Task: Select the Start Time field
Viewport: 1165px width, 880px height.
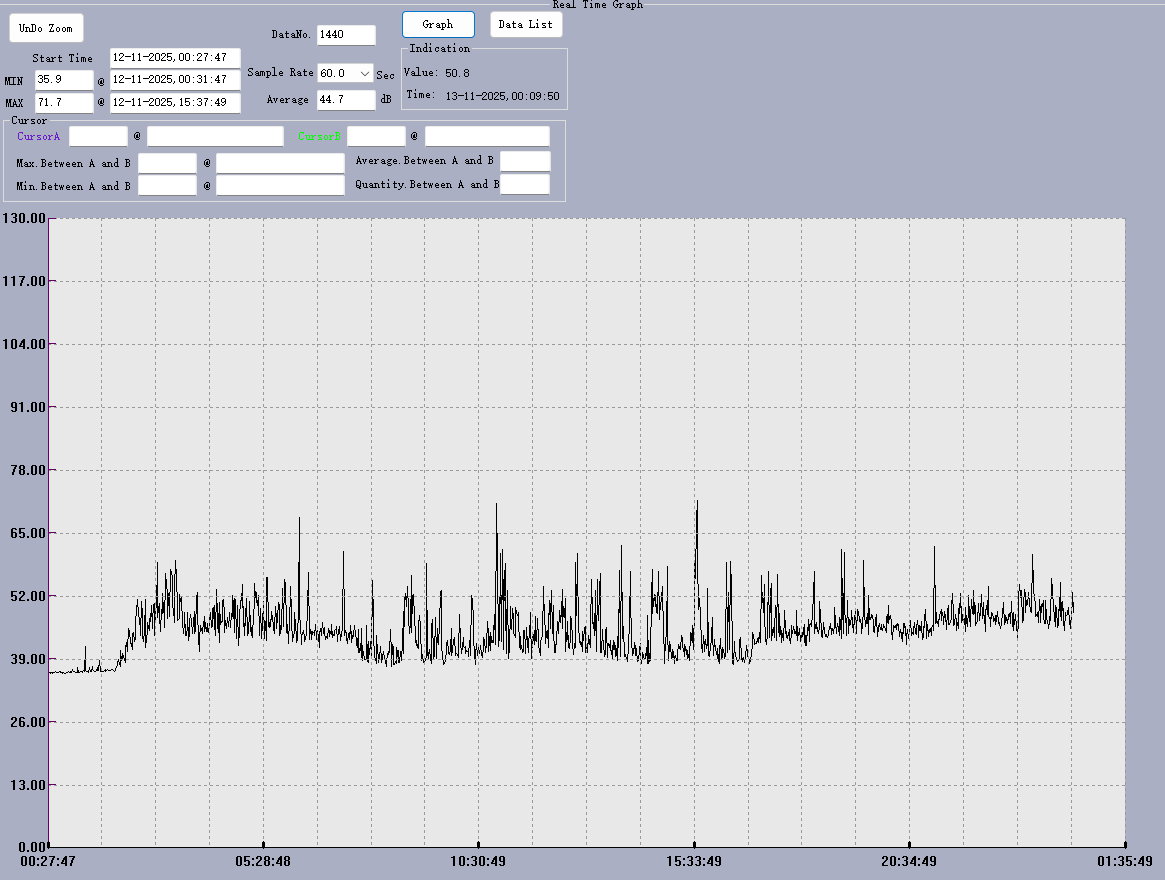Action: pyautogui.click(x=175, y=58)
